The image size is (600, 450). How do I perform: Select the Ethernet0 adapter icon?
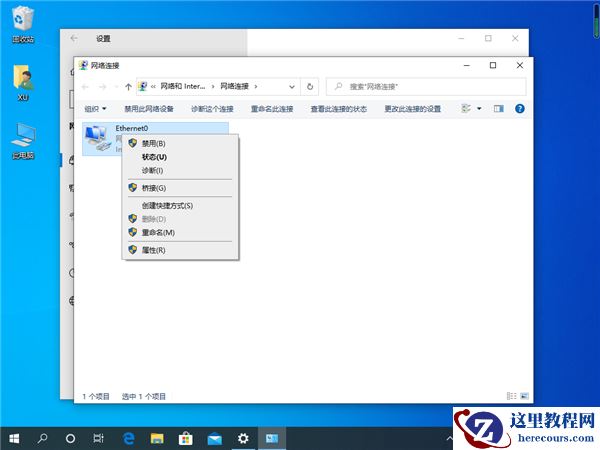tap(98, 139)
